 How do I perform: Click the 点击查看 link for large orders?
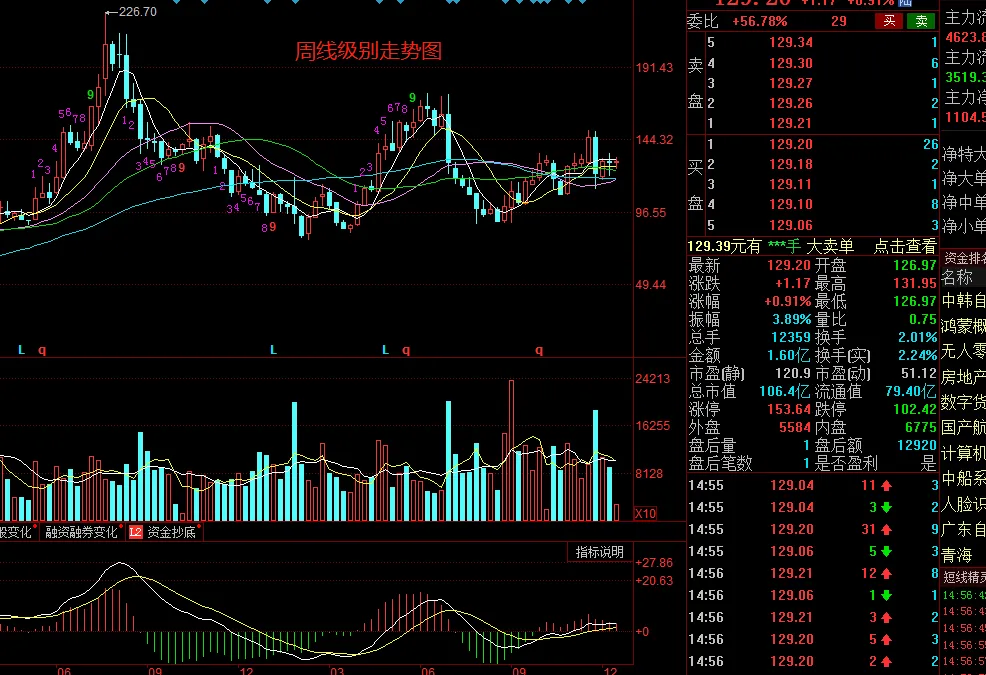(x=905, y=247)
